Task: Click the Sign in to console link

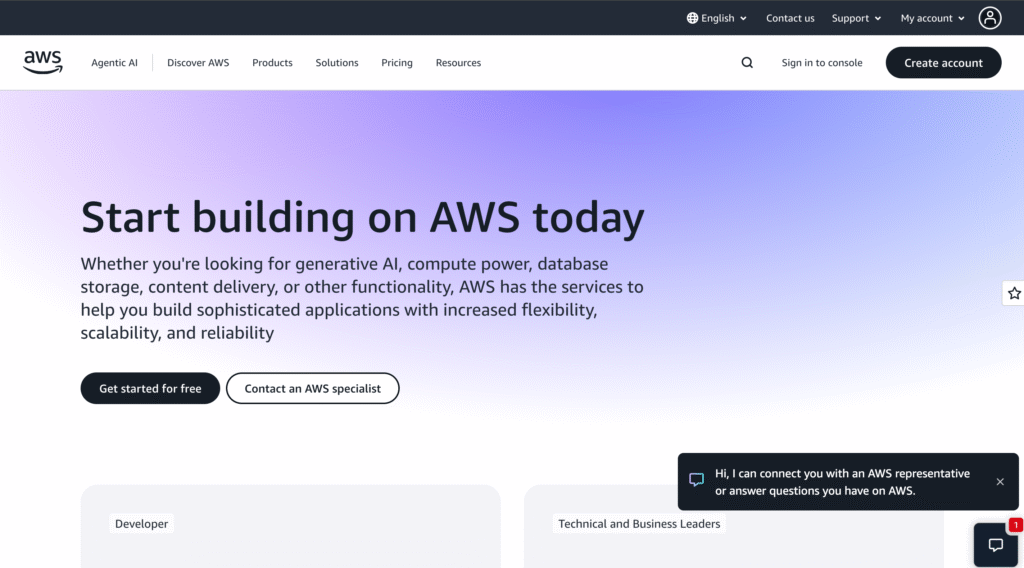Action: (822, 63)
